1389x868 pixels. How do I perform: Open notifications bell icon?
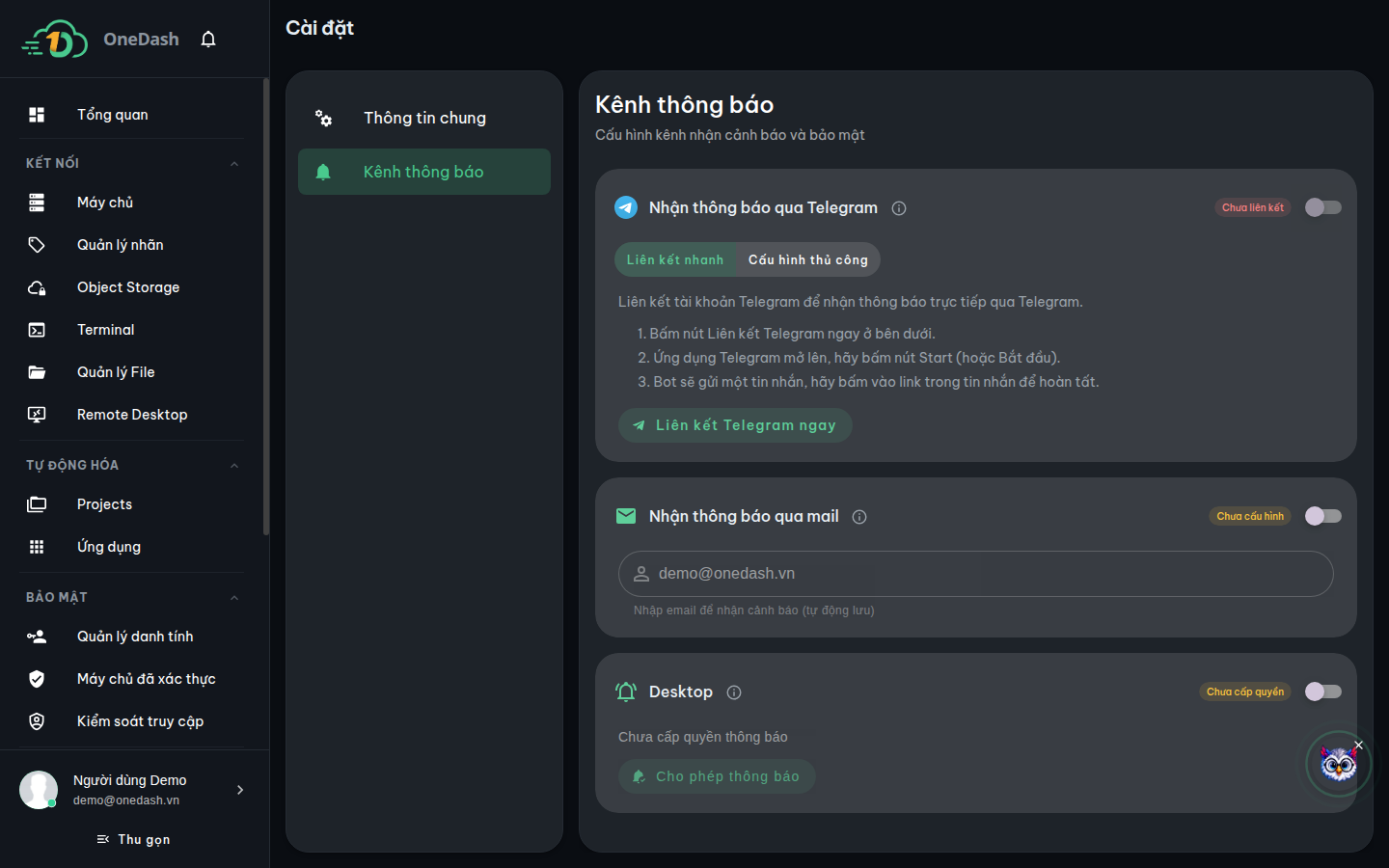point(208,40)
